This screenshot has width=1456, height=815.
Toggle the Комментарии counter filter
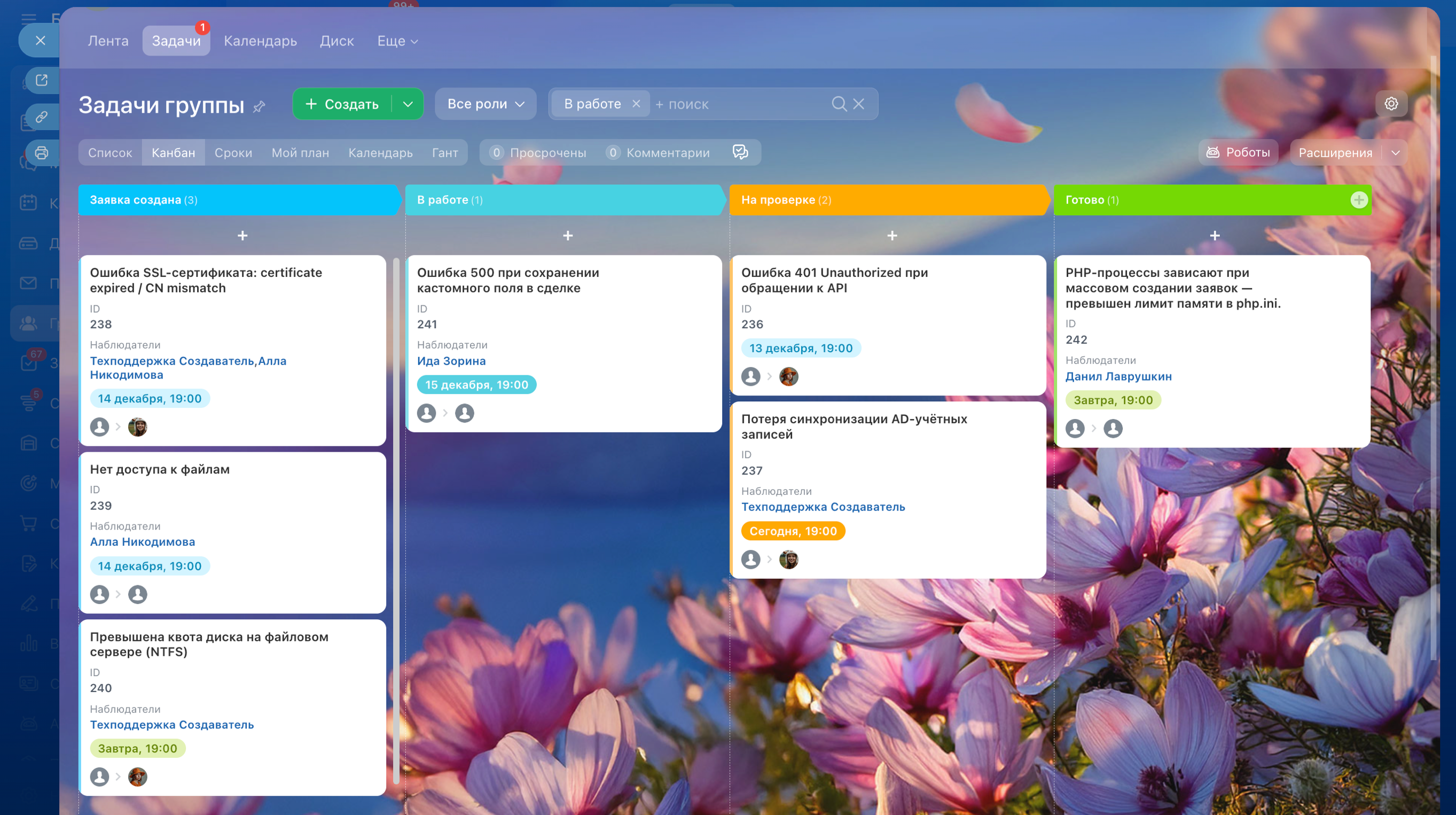[657, 153]
